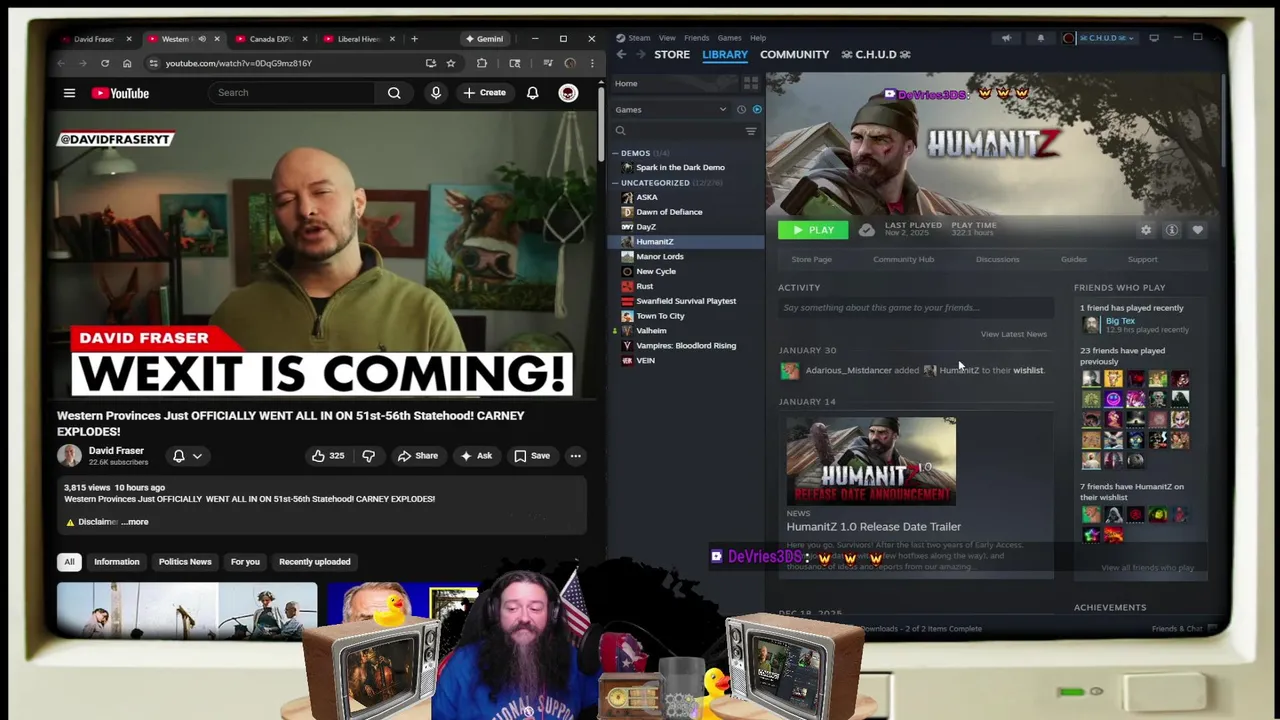Click the Steam announcements megaphone icon
The image size is (1280, 720).
click(1007, 38)
